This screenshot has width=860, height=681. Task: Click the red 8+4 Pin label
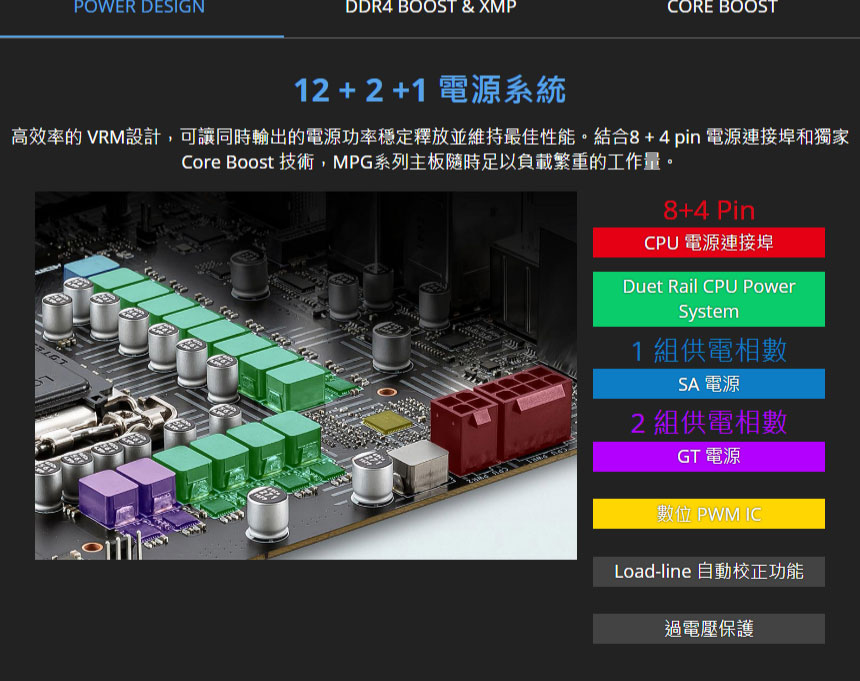709,210
